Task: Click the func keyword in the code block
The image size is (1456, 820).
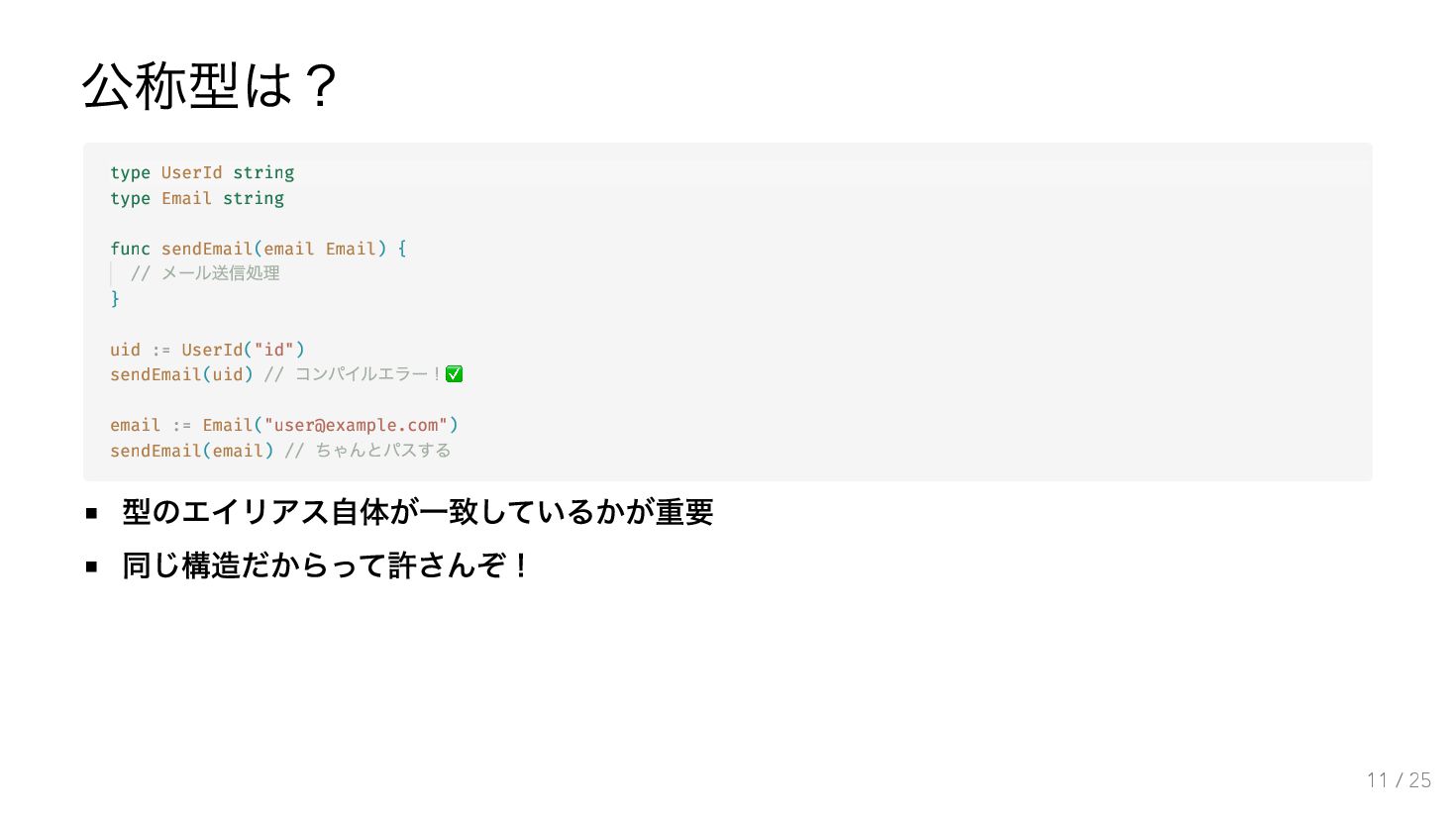Action: [x=130, y=249]
